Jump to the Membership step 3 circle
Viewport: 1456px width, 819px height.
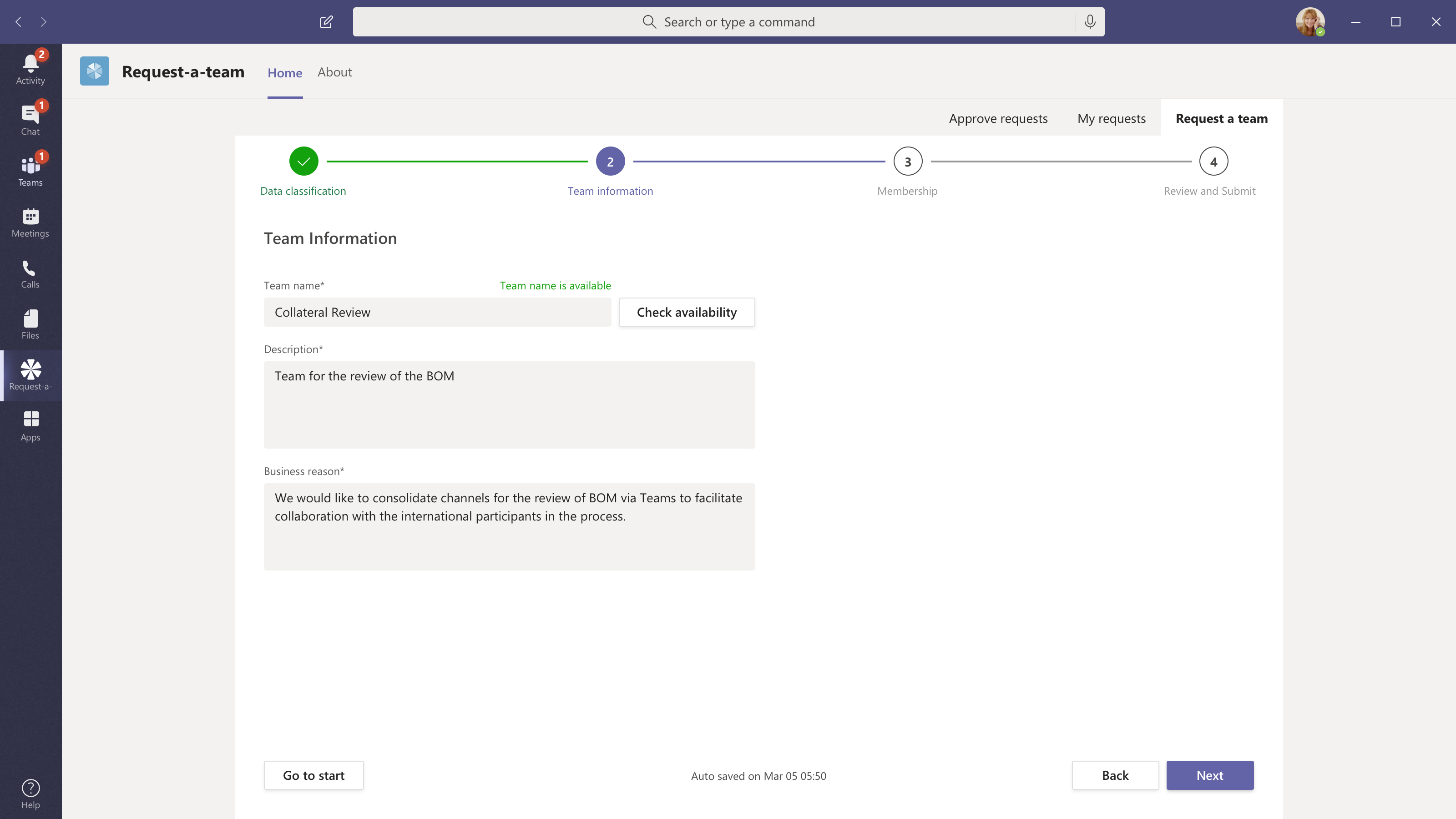coord(907,162)
